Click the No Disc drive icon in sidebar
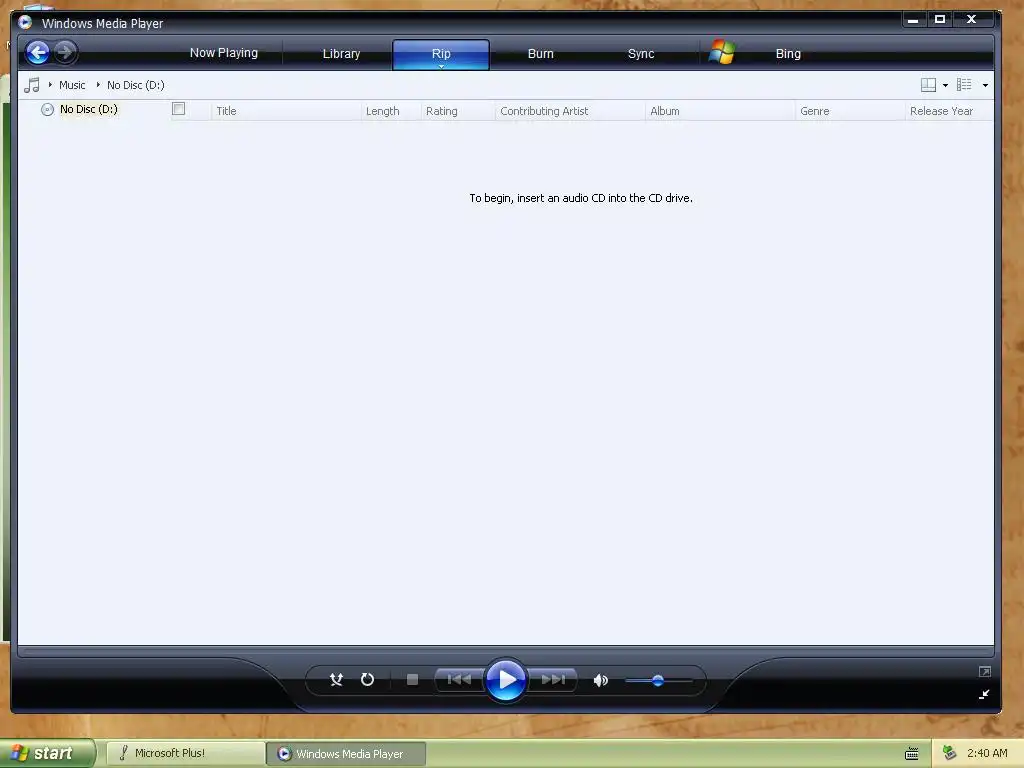This screenshot has width=1024, height=768. point(48,109)
